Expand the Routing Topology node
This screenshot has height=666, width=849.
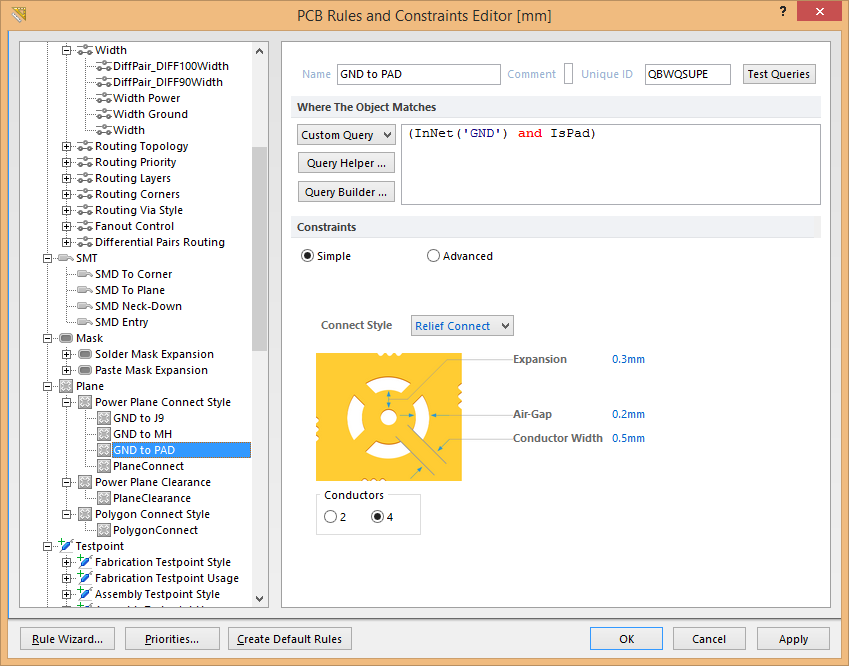(x=66, y=146)
